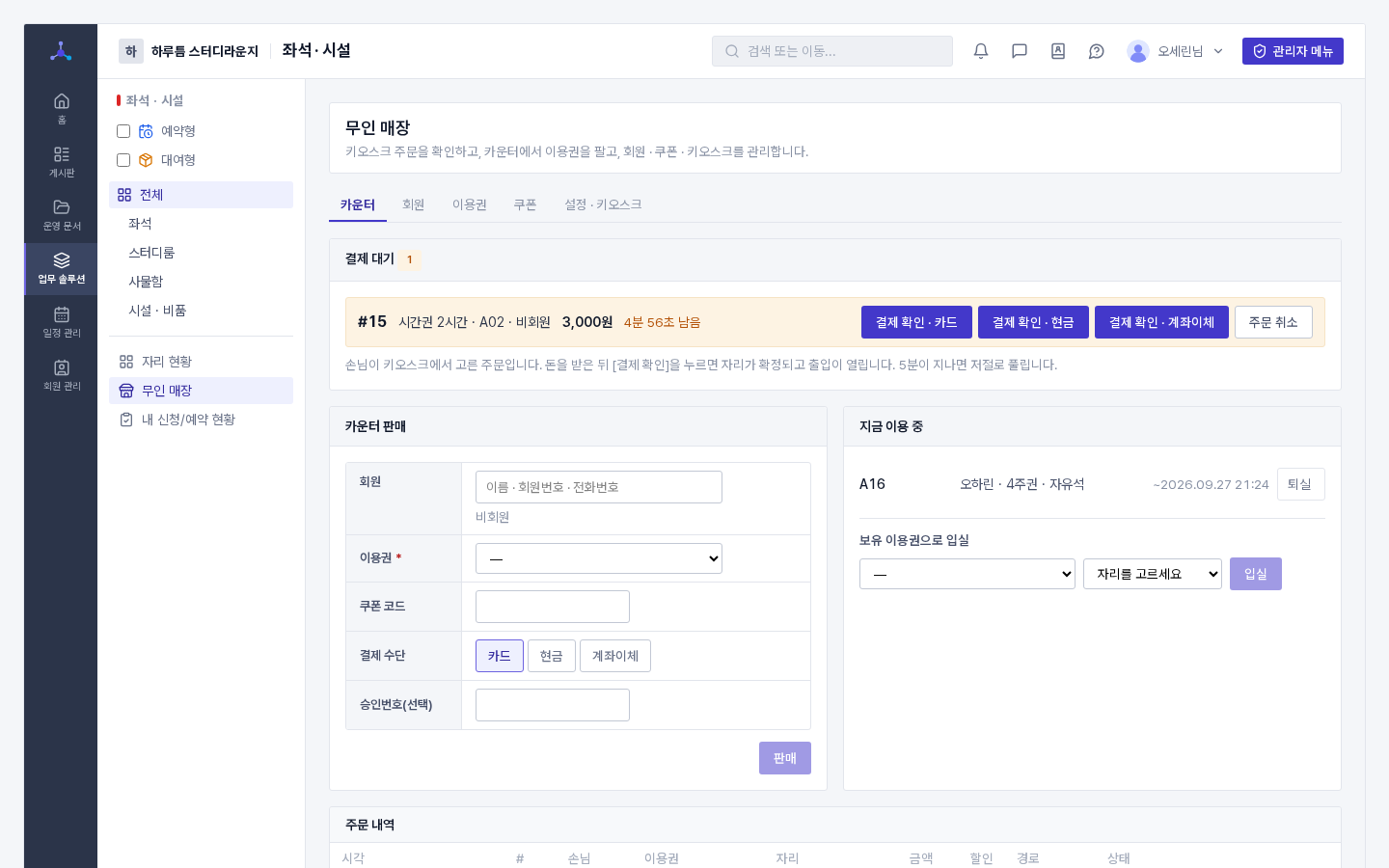Image resolution: width=1389 pixels, height=868 pixels.
Task: Open 일정 관리 in left rail
Action: point(61,321)
